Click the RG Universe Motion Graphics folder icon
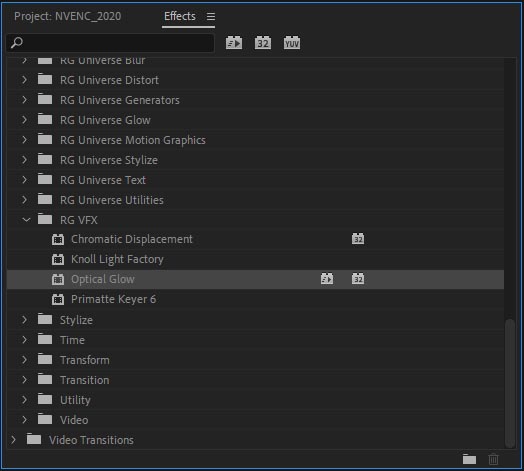524x471 pixels. coord(45,139)
